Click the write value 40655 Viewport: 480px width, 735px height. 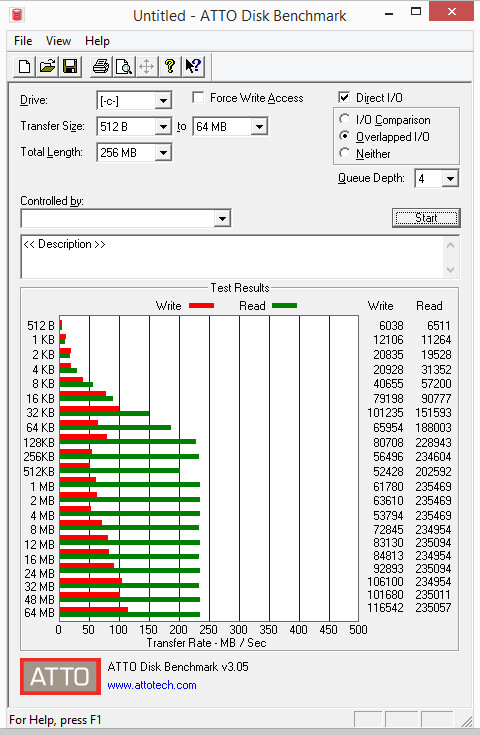(x=388, y=383)
